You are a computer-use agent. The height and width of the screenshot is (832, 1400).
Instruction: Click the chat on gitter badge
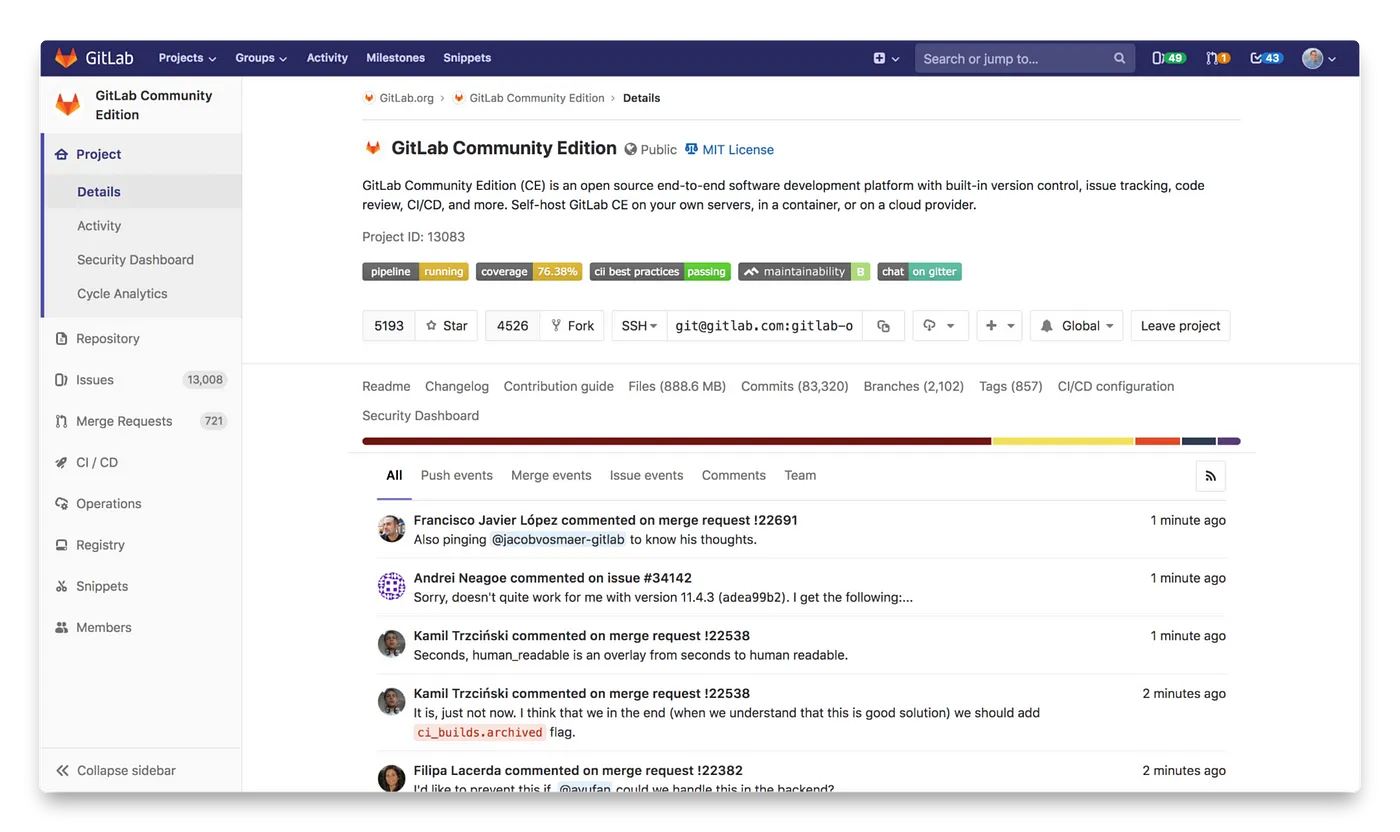pyautogui.click(x=919, y=271)
